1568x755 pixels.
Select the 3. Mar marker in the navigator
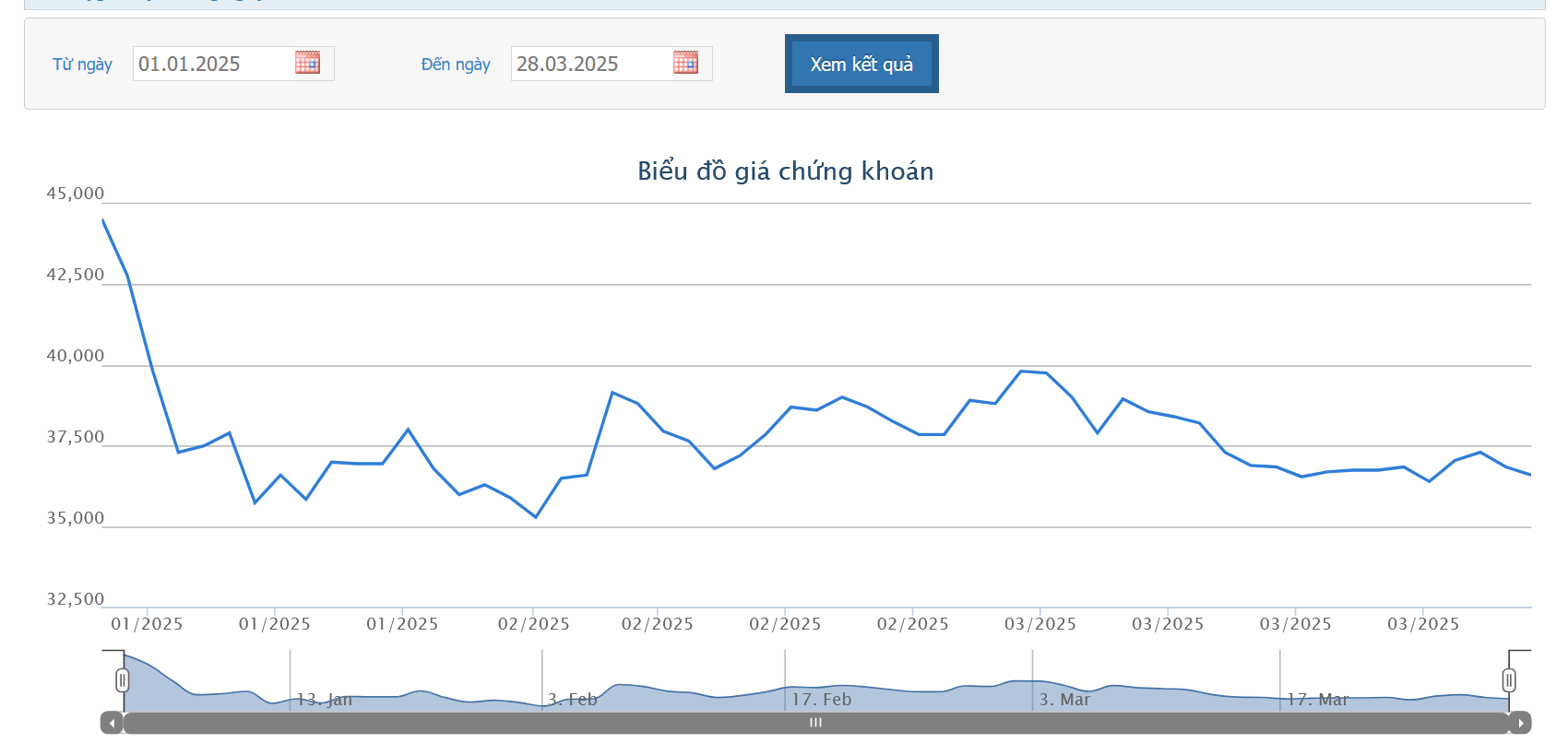pos(1064,700)
